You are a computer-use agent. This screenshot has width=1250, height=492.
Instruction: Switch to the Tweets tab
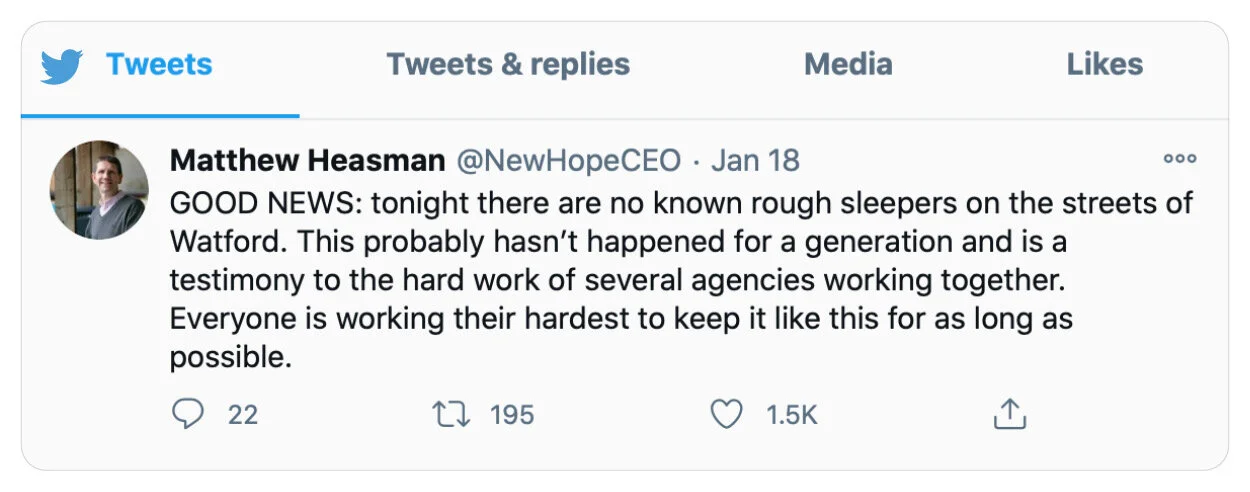tap(159, 65)
